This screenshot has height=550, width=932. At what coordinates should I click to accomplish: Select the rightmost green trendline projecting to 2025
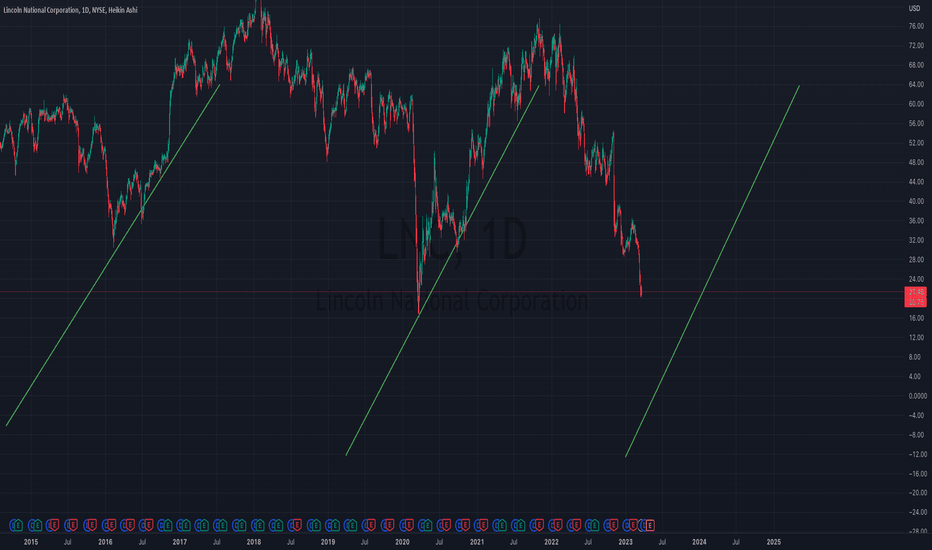tap(712, 271)
